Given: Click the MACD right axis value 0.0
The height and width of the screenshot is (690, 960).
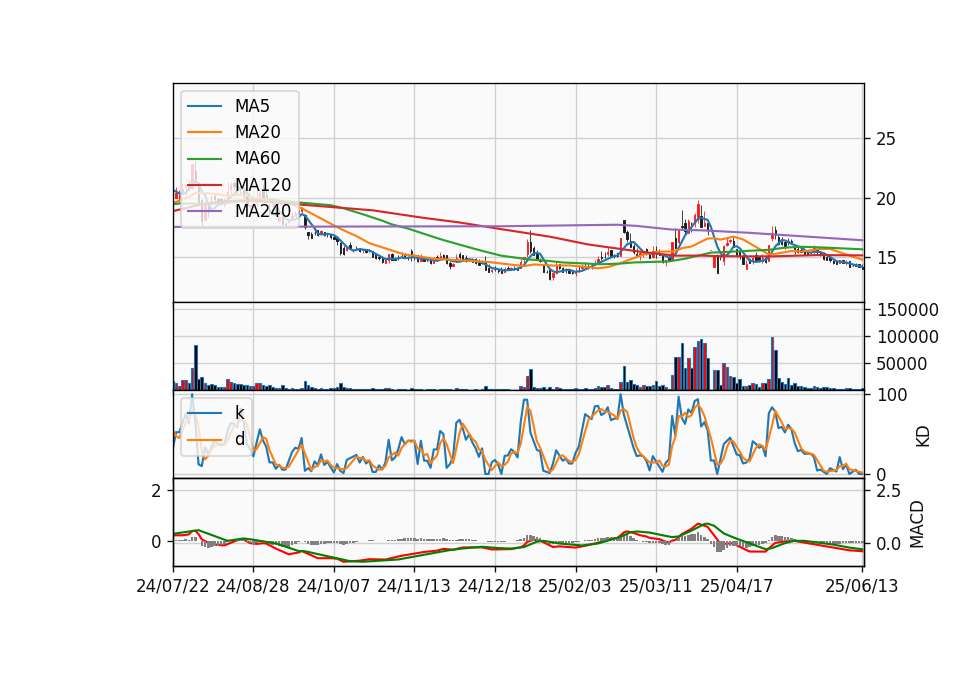Looking at the screenshot, I should 888,544.
